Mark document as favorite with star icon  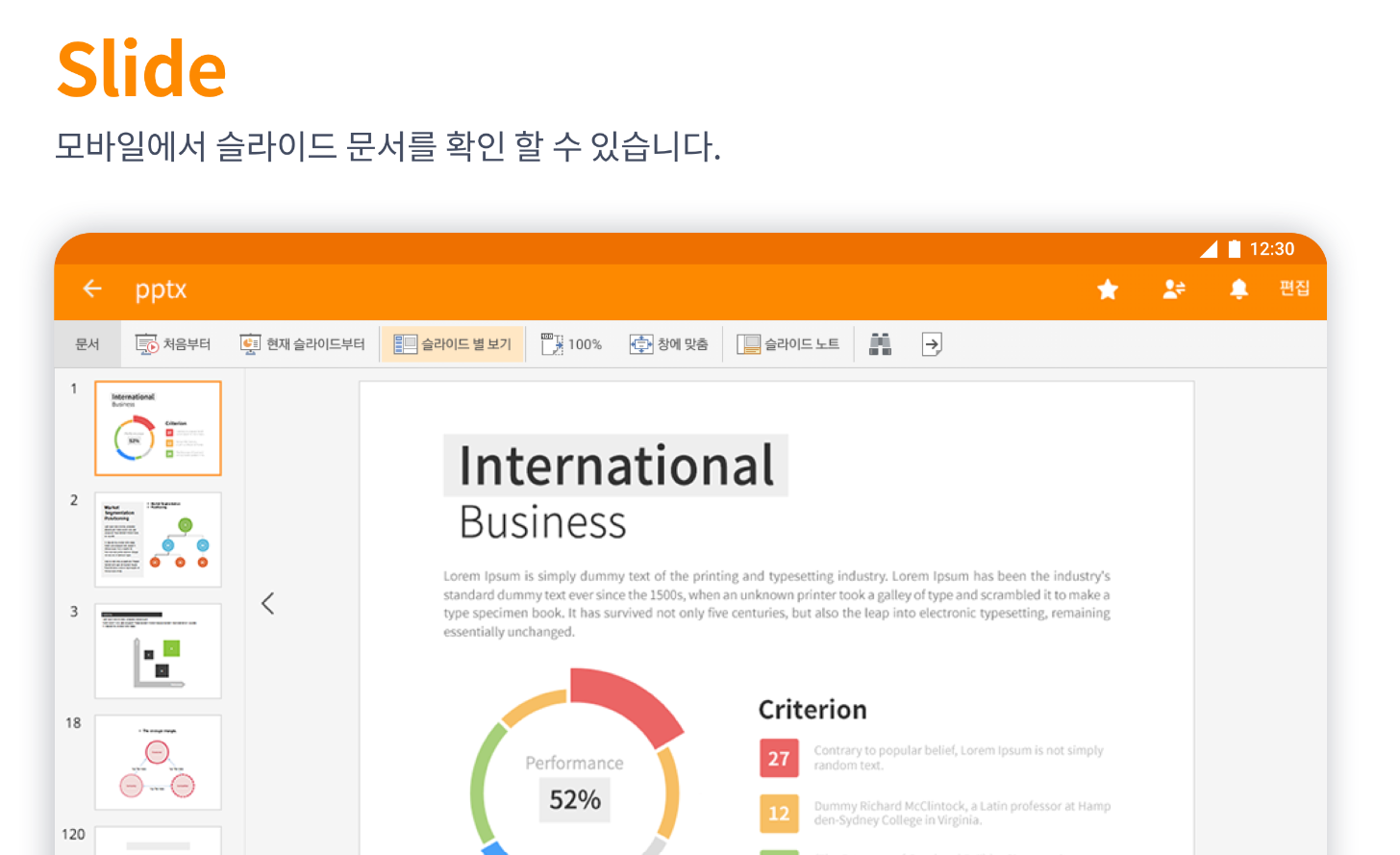point(1108,289)
